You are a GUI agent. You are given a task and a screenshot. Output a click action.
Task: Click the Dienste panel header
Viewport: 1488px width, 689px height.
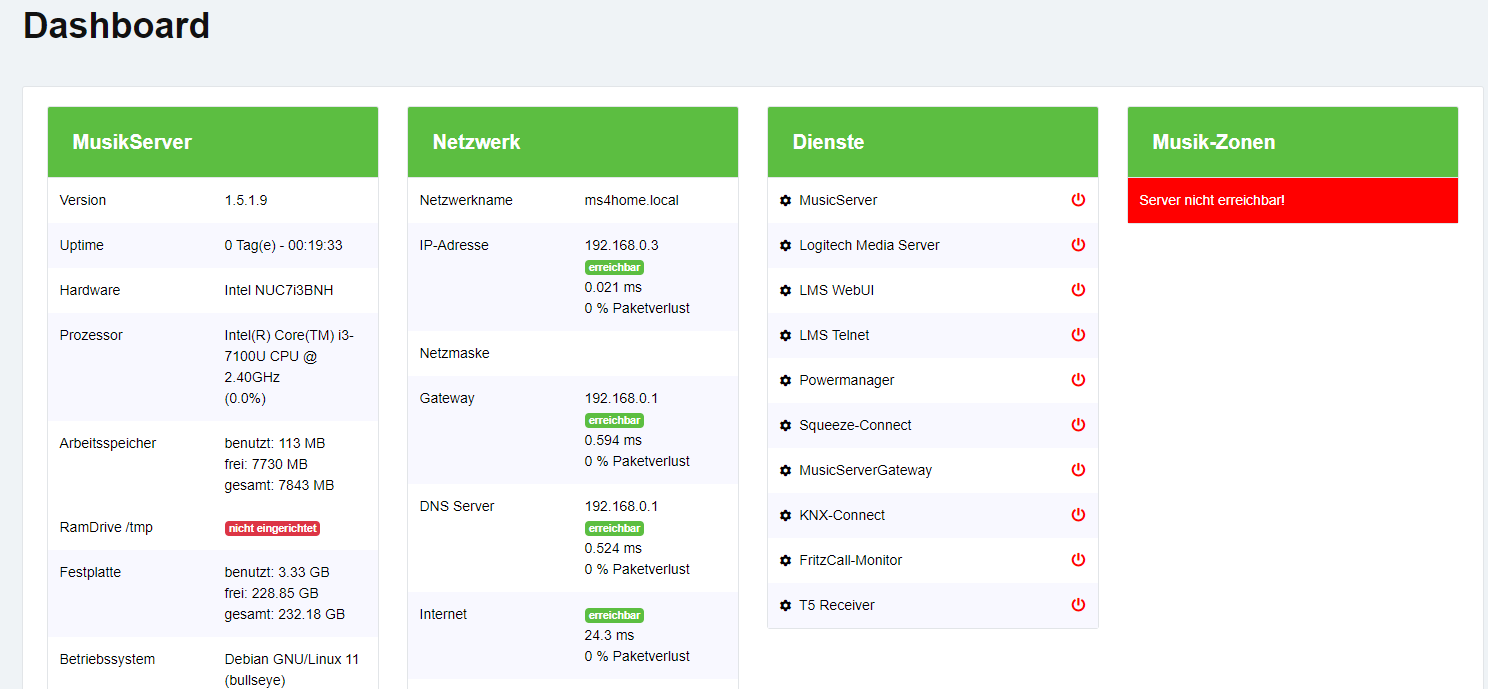point(932,142)
